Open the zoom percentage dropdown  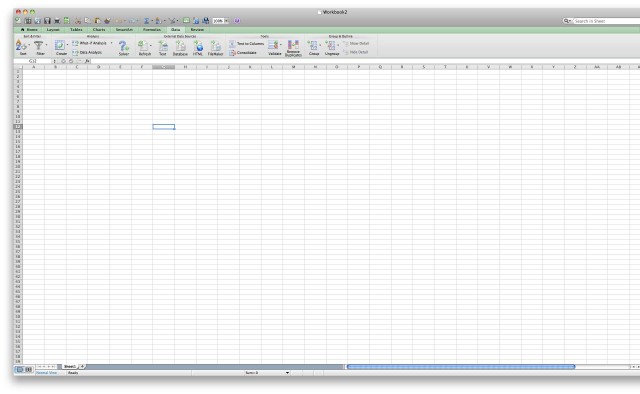[227, 21]
